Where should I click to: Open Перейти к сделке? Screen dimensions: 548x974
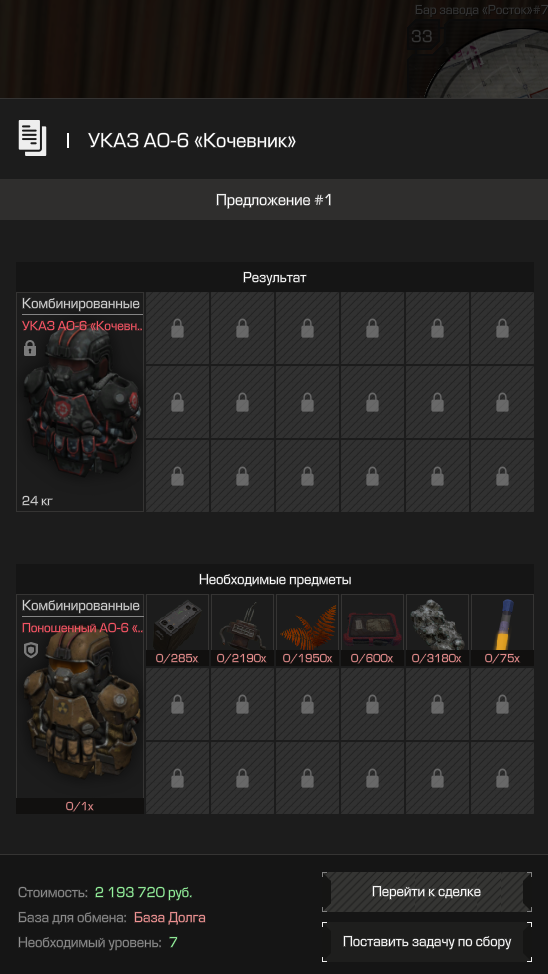pyautogui.click(x=427, y=891)
